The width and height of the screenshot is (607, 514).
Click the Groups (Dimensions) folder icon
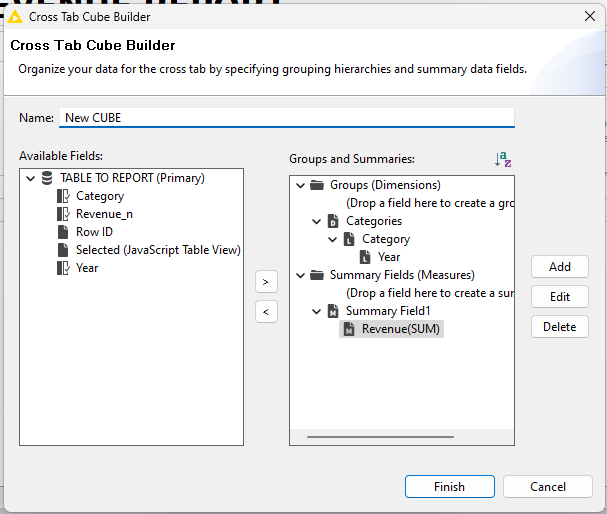point(317,185)
